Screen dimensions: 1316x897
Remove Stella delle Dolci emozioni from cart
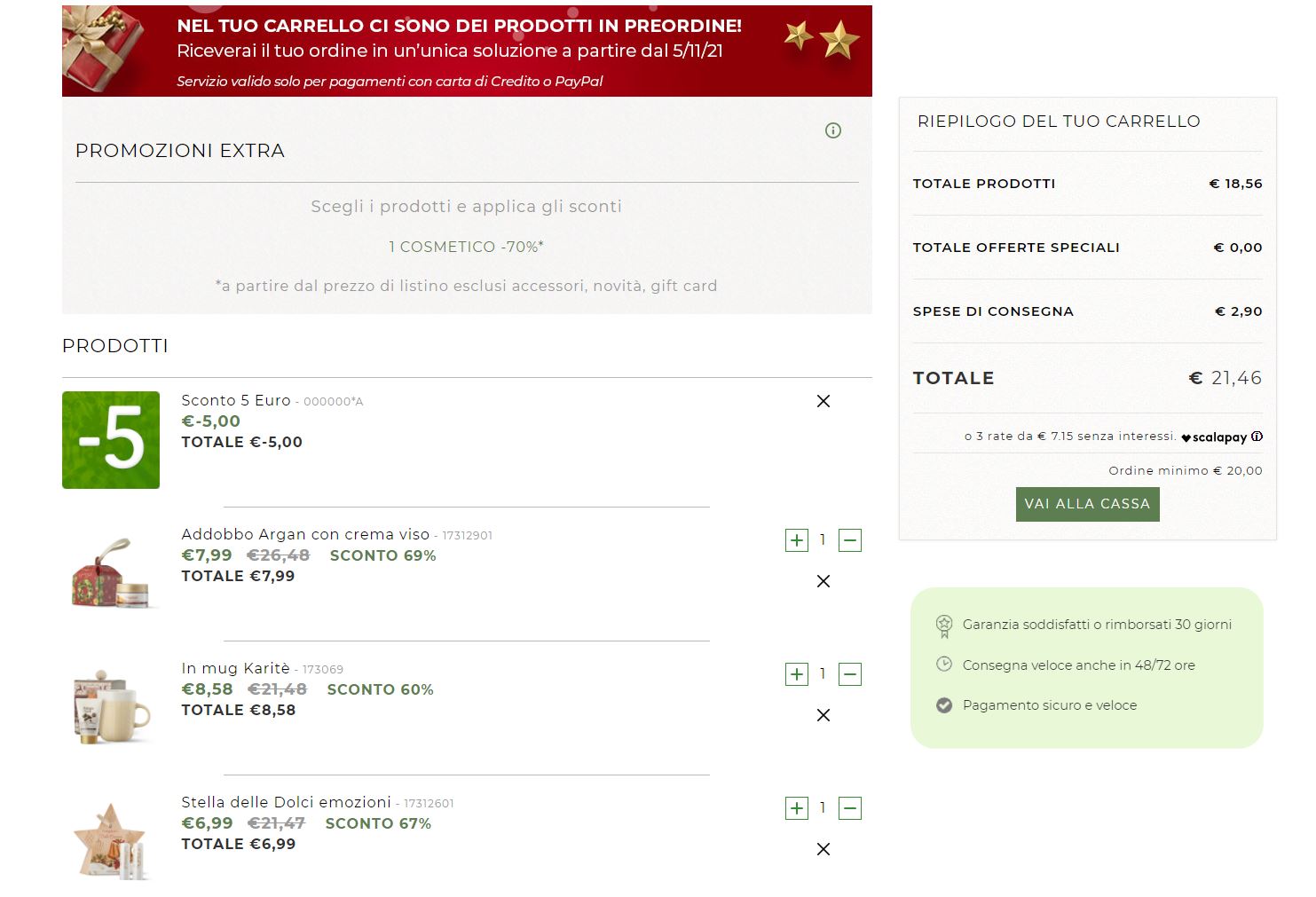823,849
